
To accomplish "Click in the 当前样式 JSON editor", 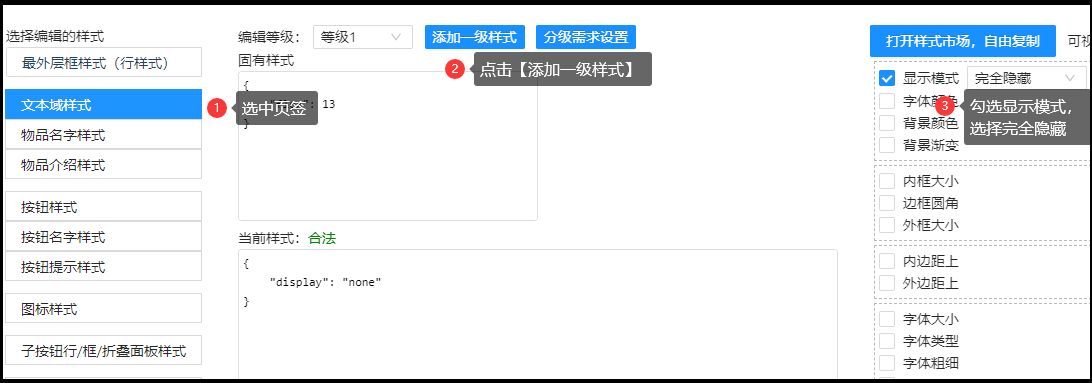I will coord(538,315).
